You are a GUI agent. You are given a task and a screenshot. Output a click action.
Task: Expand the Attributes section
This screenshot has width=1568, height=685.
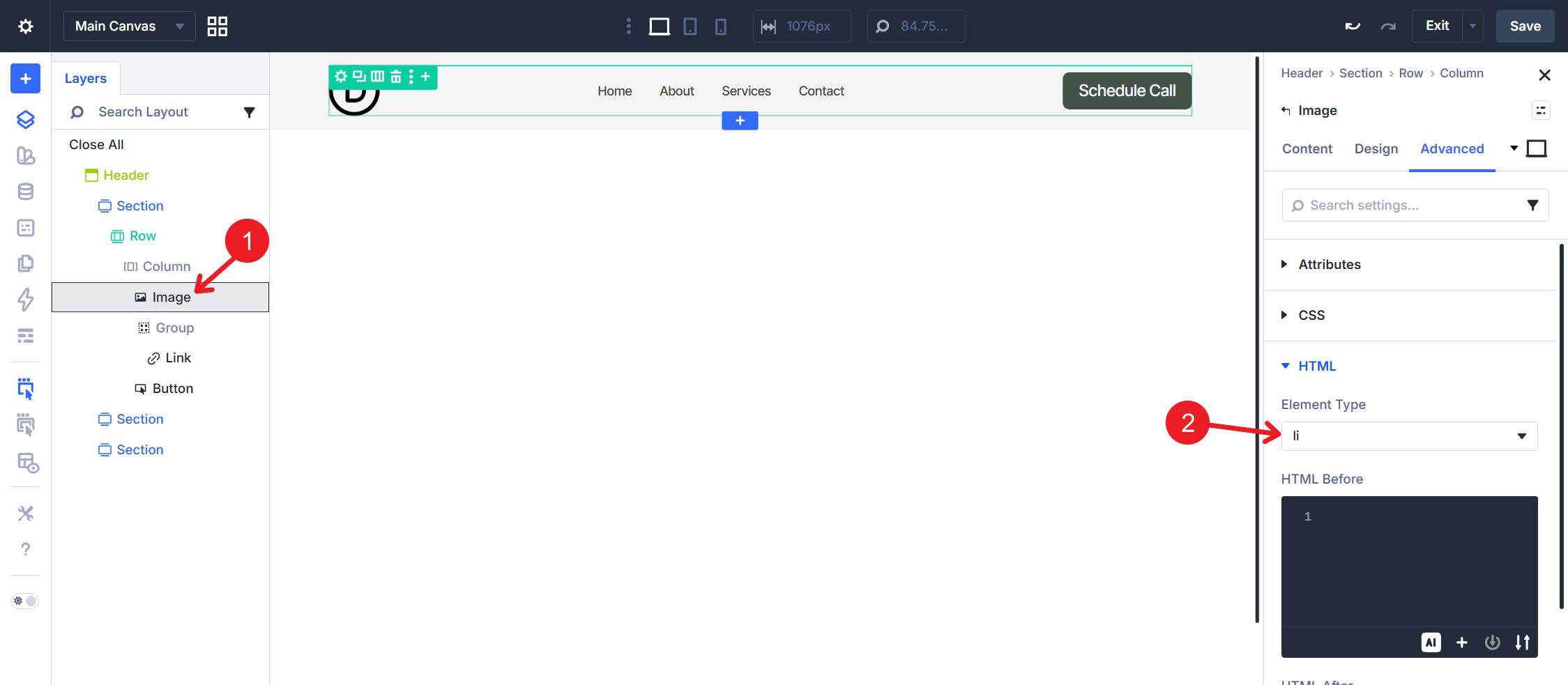pos(1328,264)
